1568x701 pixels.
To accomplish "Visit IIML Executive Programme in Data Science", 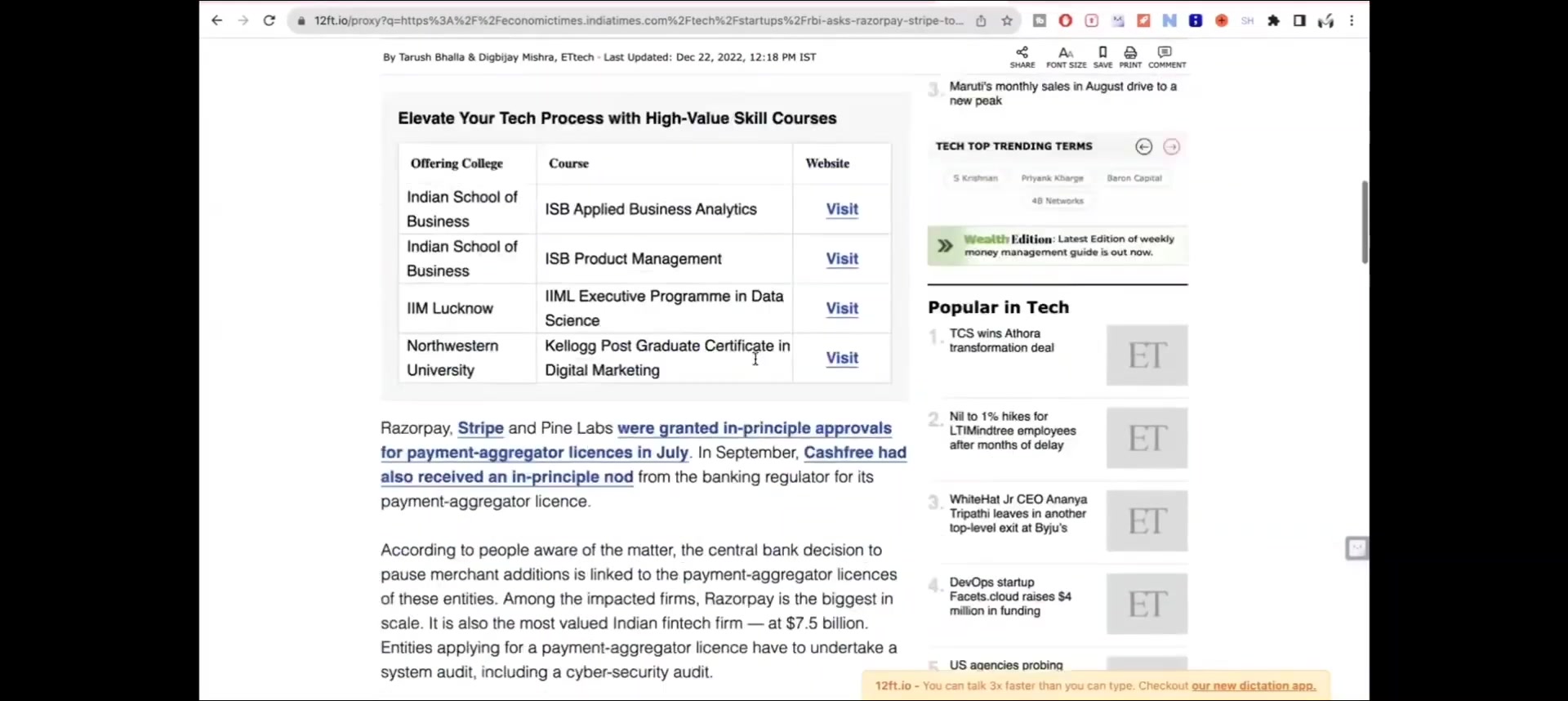I will [x=842, y=309].
